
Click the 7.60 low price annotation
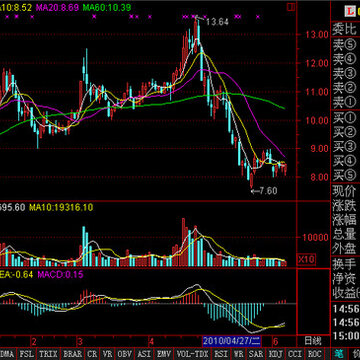268,191
